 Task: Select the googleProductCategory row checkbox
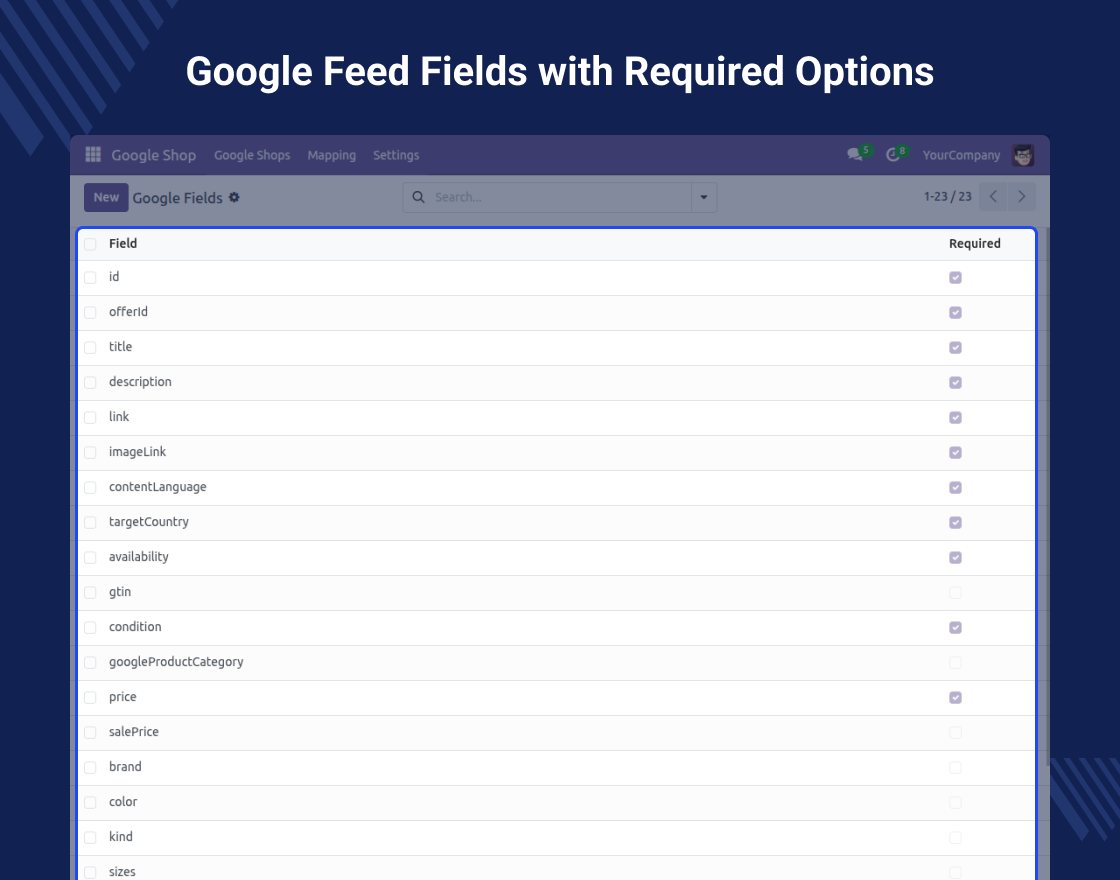pyautogui.click(x=90, y=663)
